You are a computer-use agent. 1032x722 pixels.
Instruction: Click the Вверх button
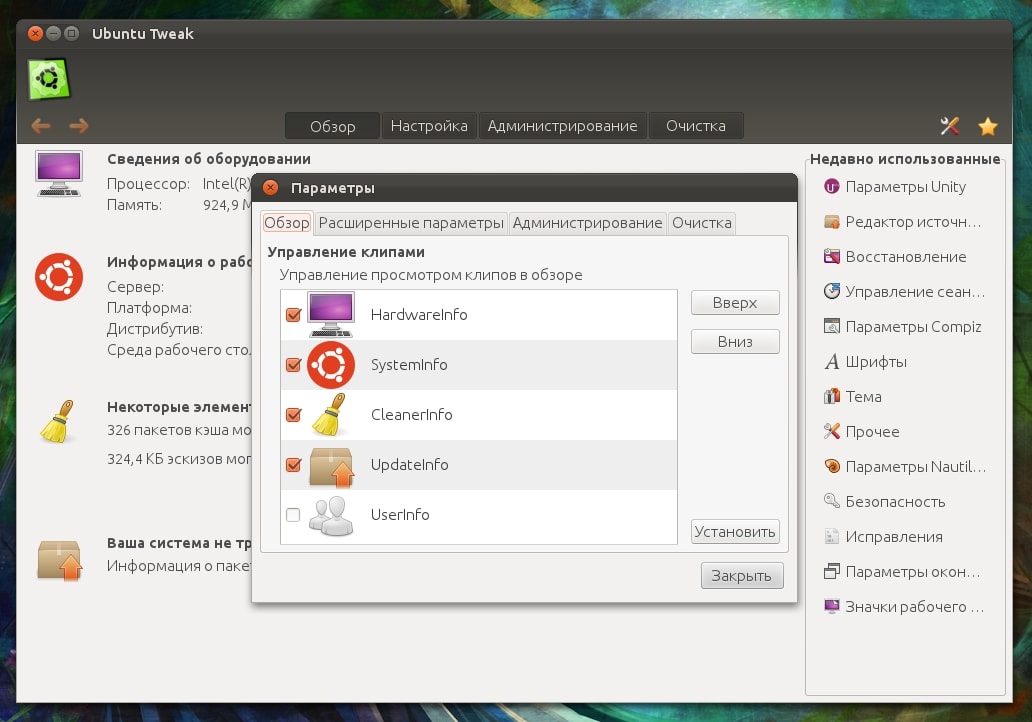click(735, 303)
